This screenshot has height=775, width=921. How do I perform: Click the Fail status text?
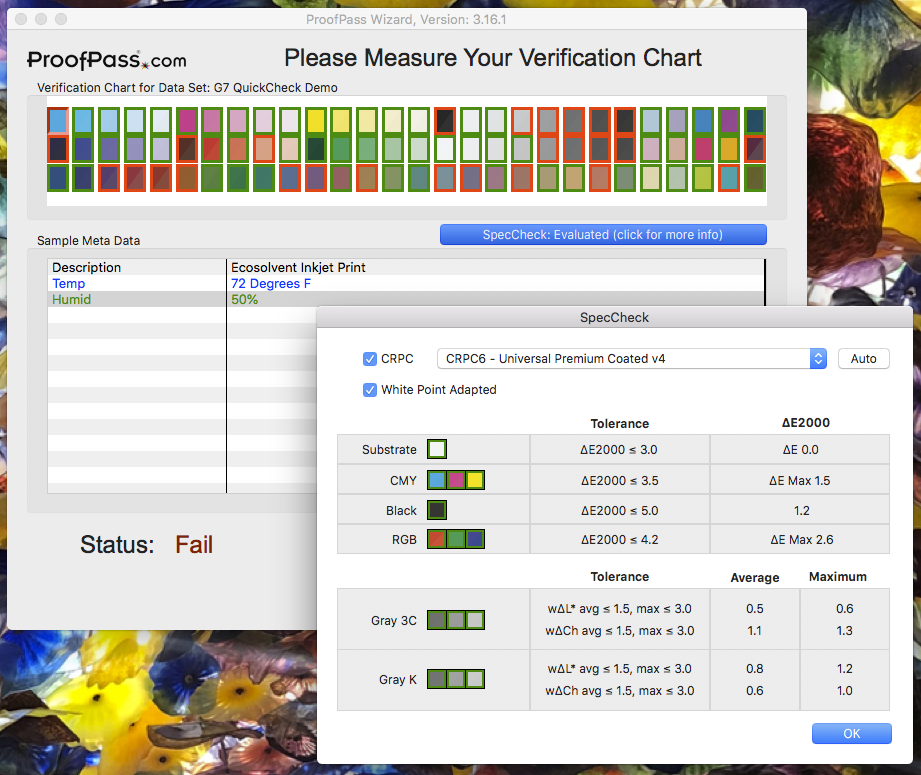pos(194,545)
